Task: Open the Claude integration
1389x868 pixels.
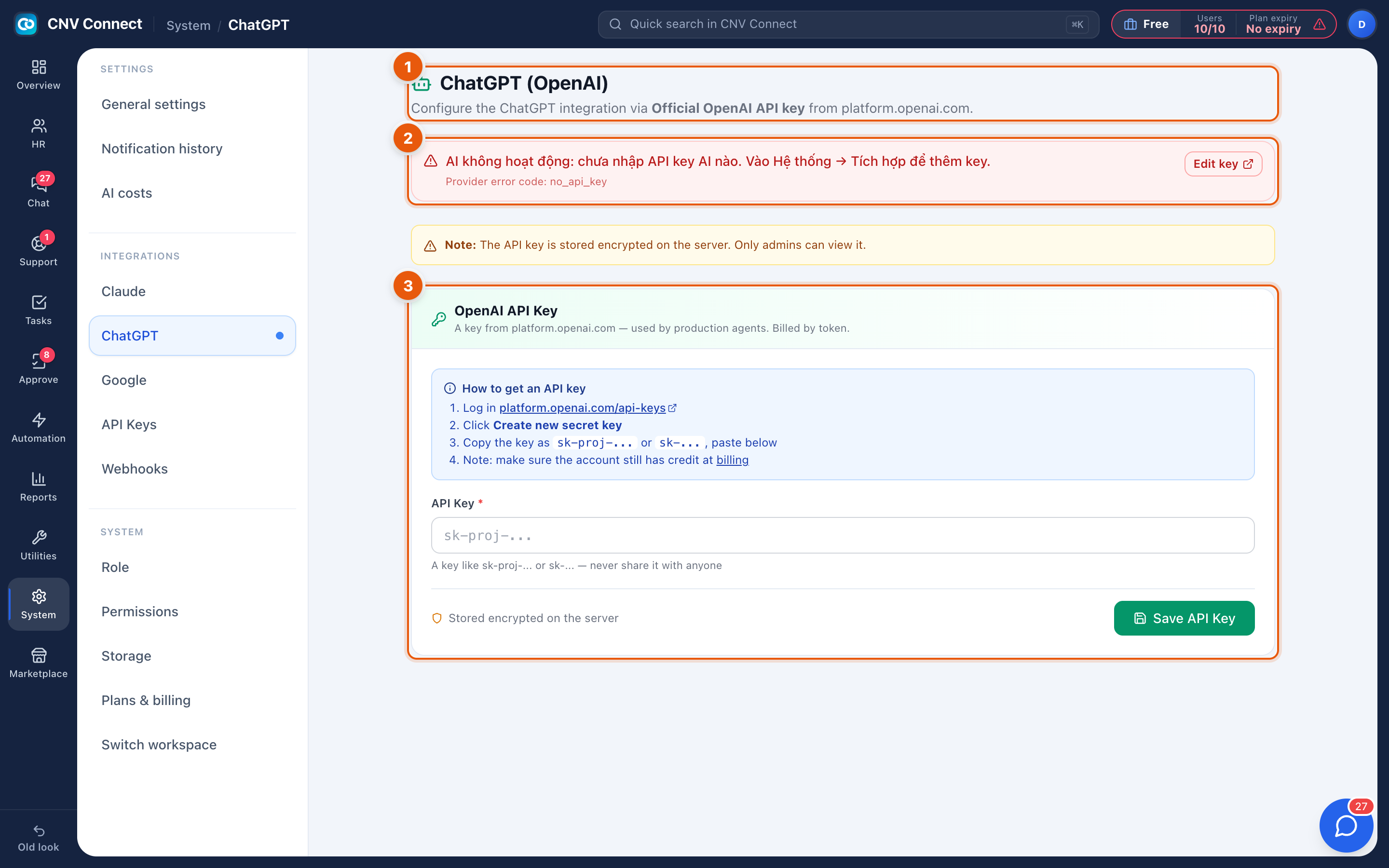Action: coord(192,292)
